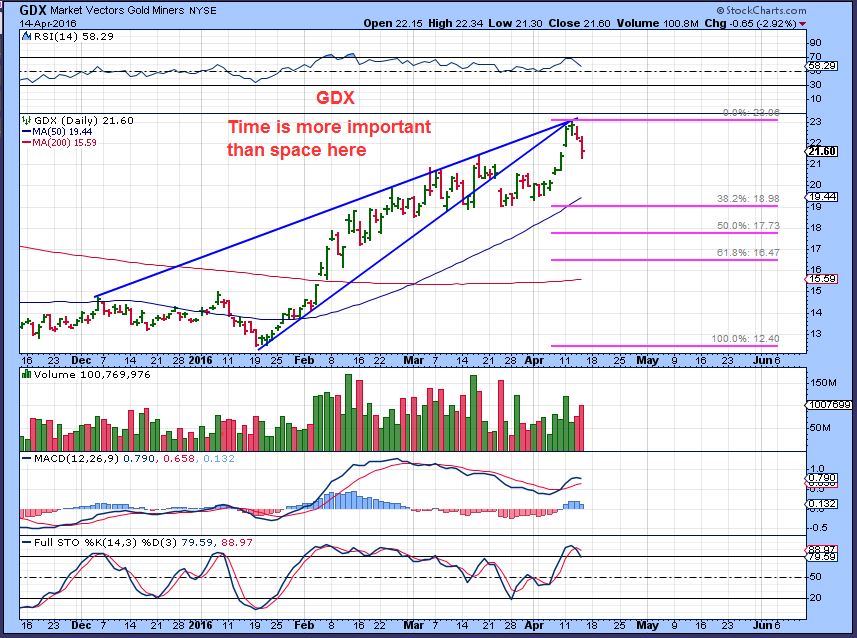Click the 14-Apr-2016 date label
Image resolution: width=857 pixels, height=638 pixels.
coord(48,24)
